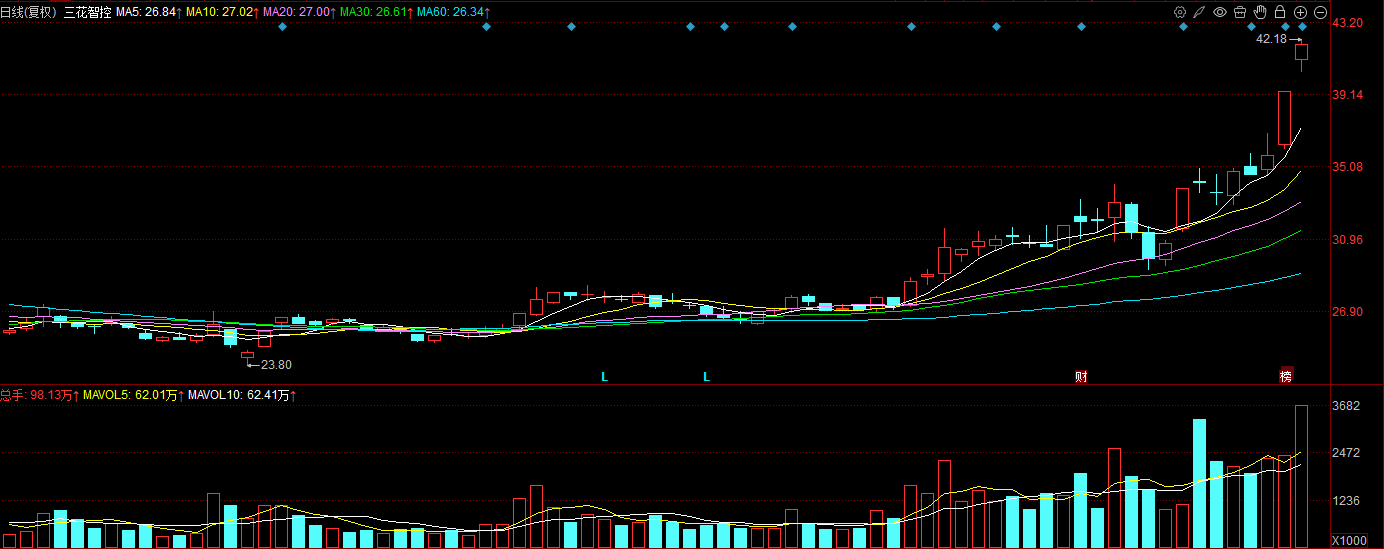The image size is (1384, 549).
Task: Click the X1000 volume unit label
Action: [1348, 540]
